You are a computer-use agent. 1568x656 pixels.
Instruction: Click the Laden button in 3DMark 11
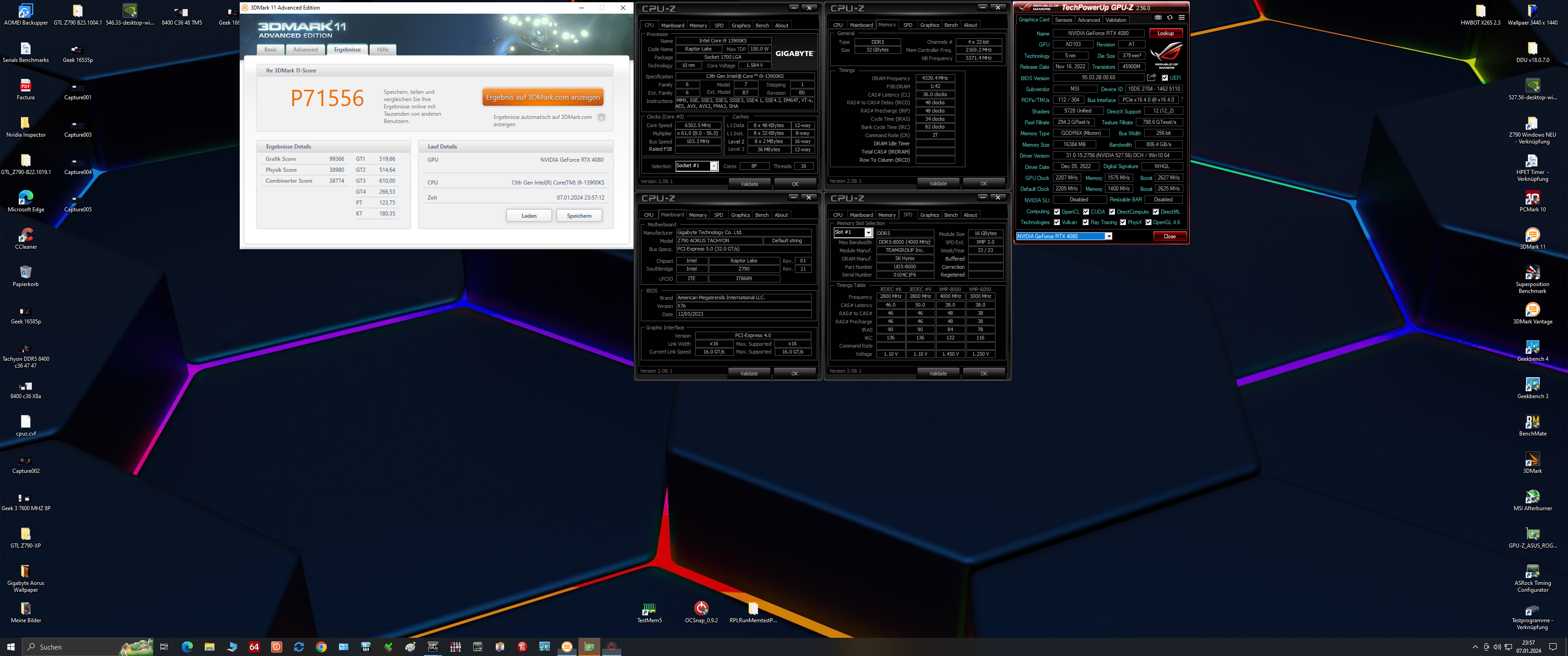click(x=529, y=215)
